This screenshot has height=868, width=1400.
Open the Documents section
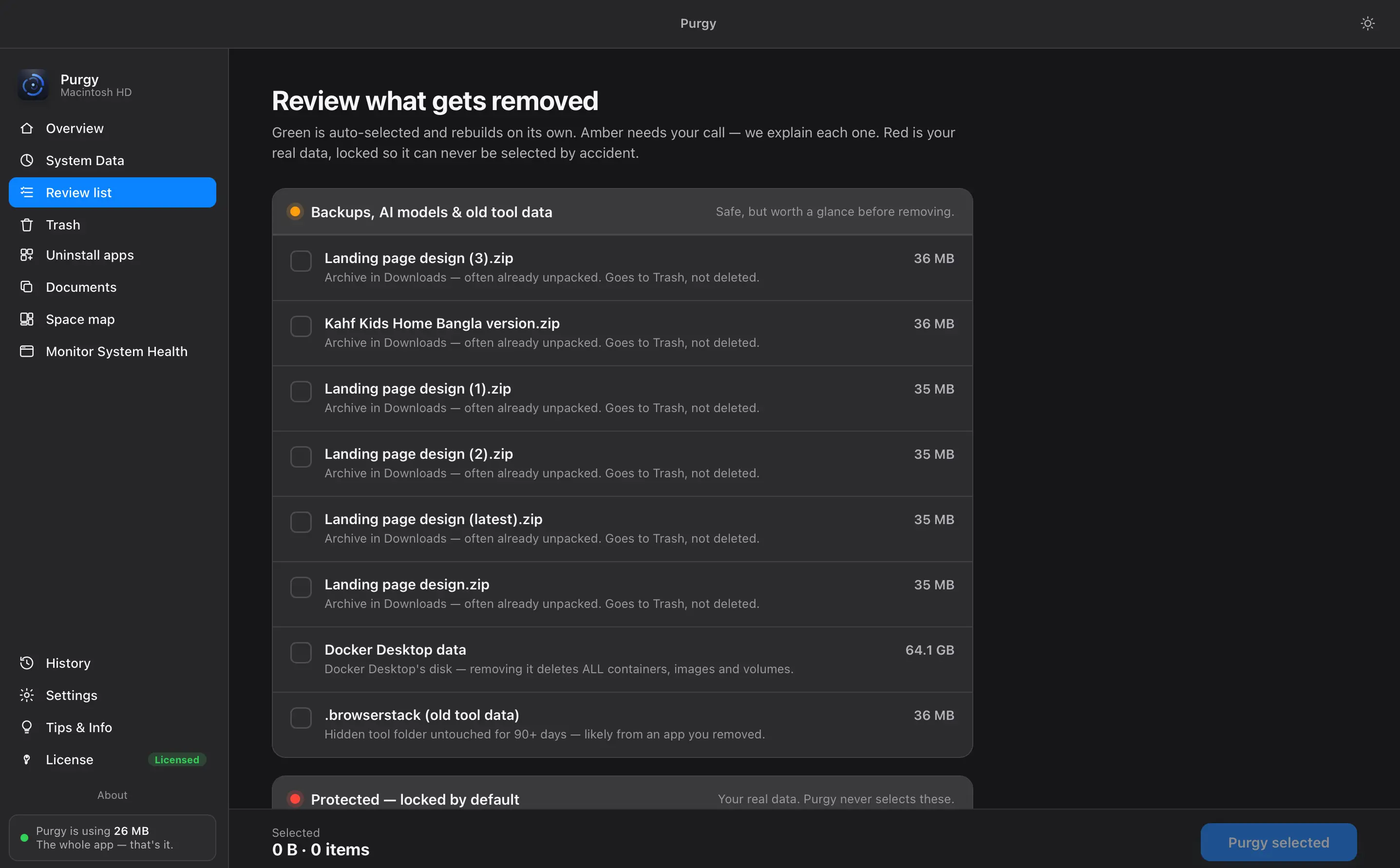(113, 286)
